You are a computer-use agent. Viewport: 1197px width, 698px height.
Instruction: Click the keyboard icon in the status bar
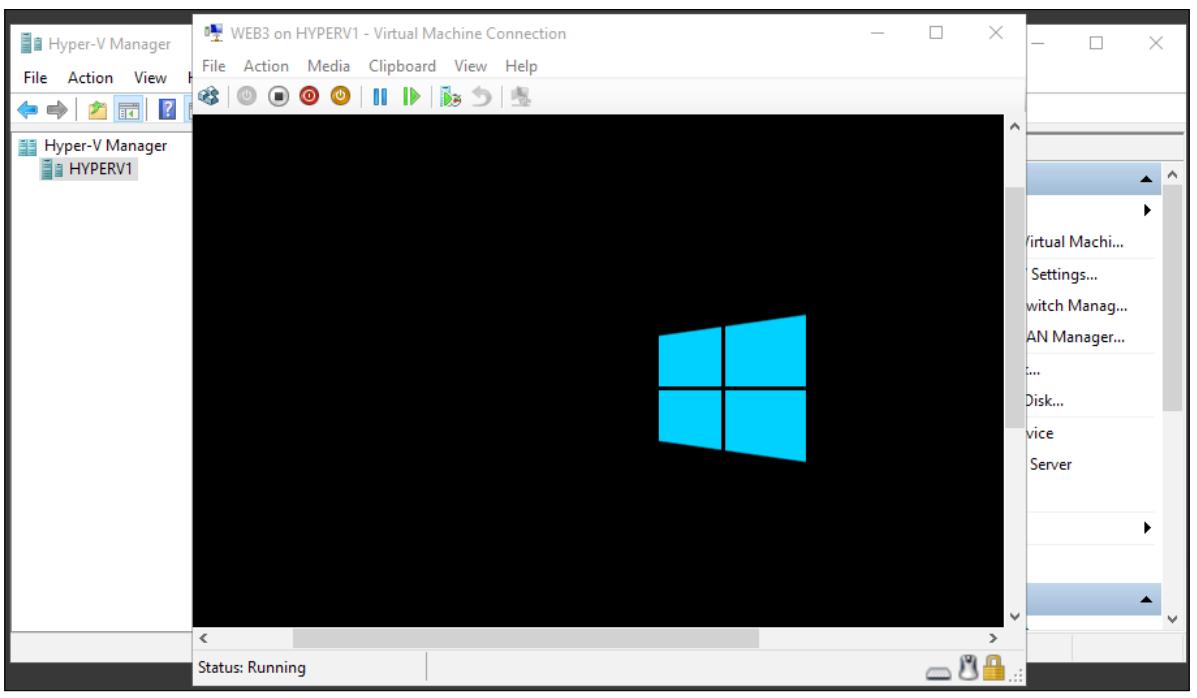[938, 673]
